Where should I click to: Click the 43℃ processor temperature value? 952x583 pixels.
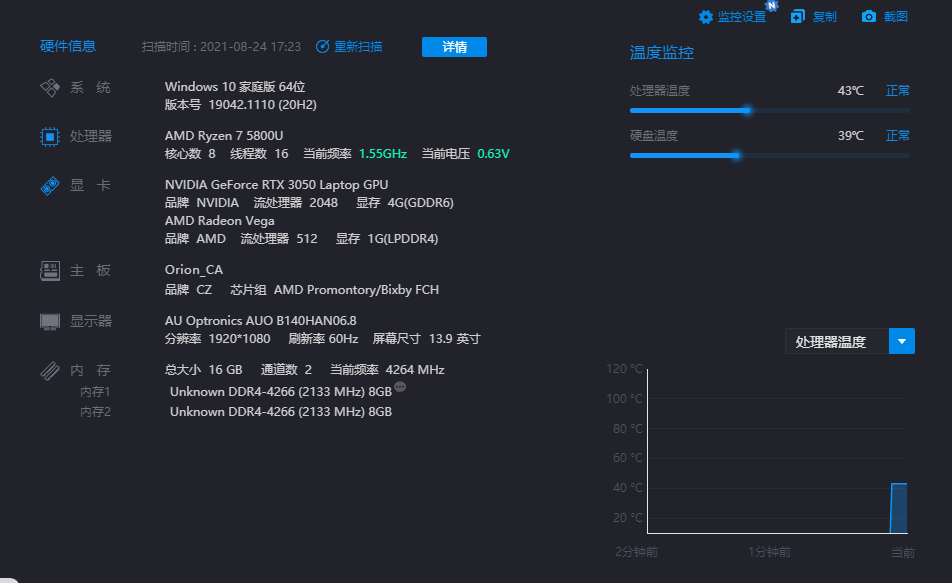click(x=851, y=90)
